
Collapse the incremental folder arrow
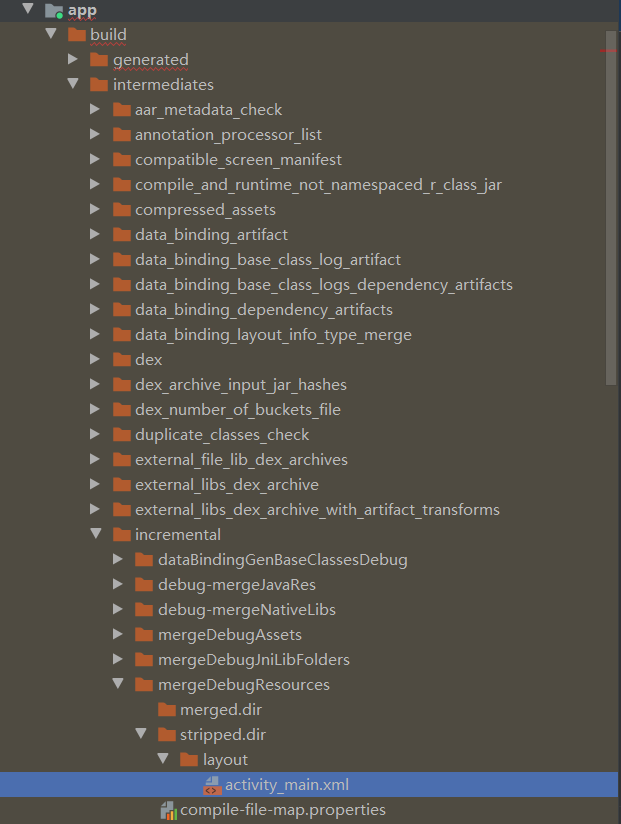point(96,534)
